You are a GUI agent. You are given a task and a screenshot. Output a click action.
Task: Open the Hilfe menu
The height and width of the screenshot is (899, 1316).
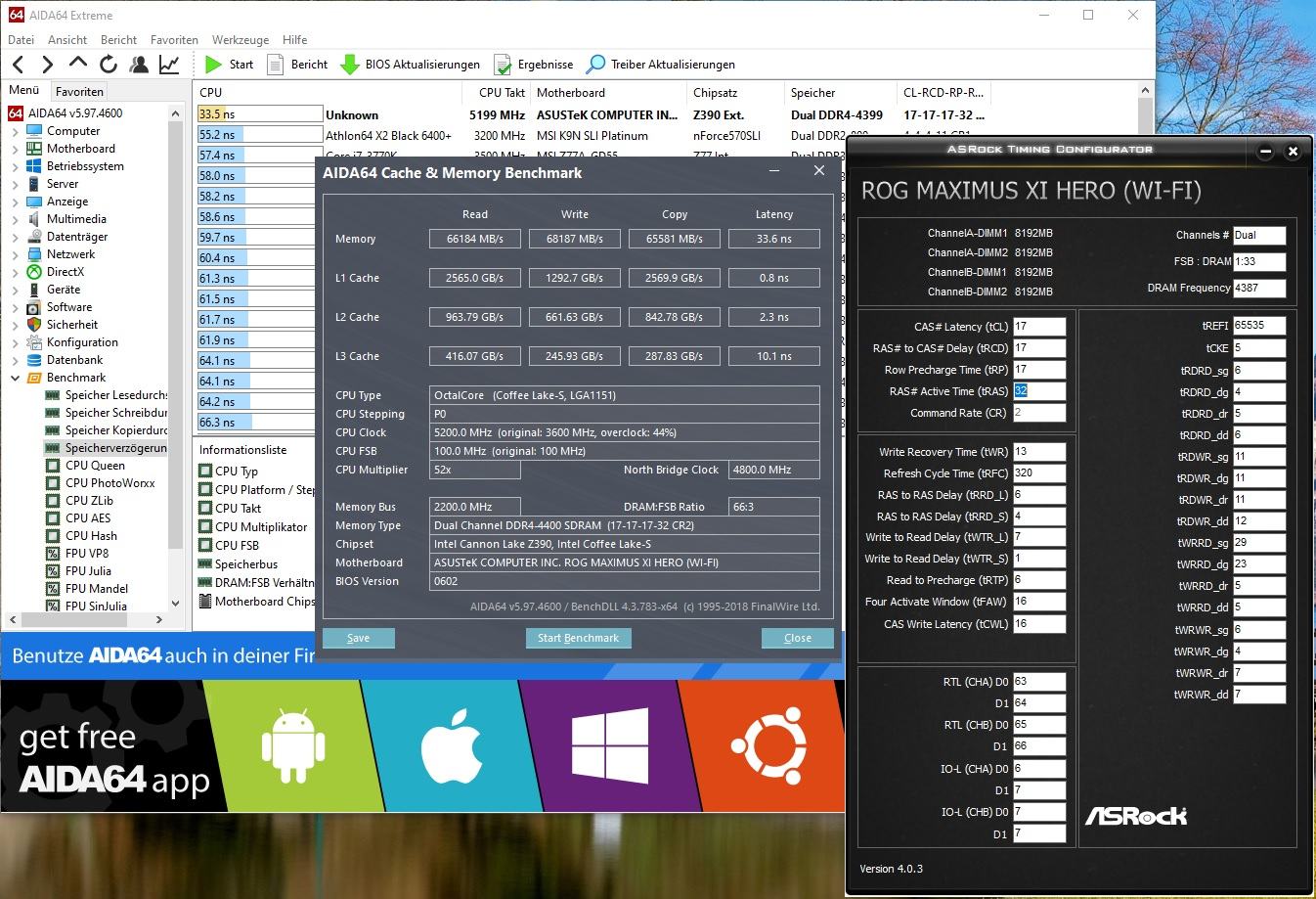pos(294,40)
